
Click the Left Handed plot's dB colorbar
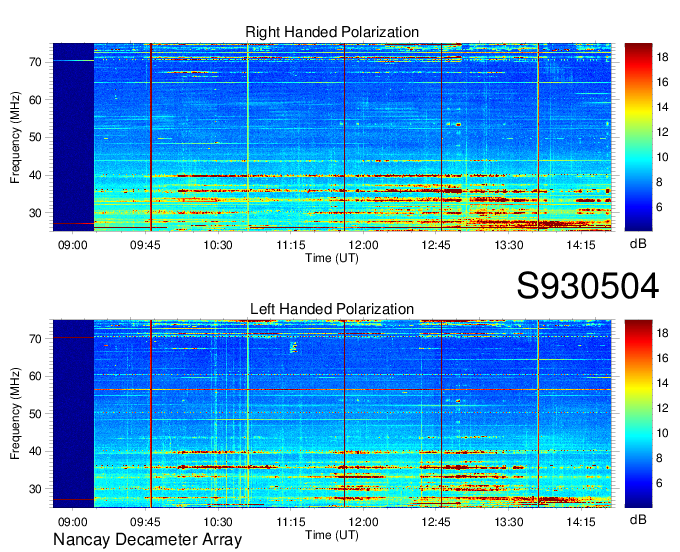coord(638,414)
